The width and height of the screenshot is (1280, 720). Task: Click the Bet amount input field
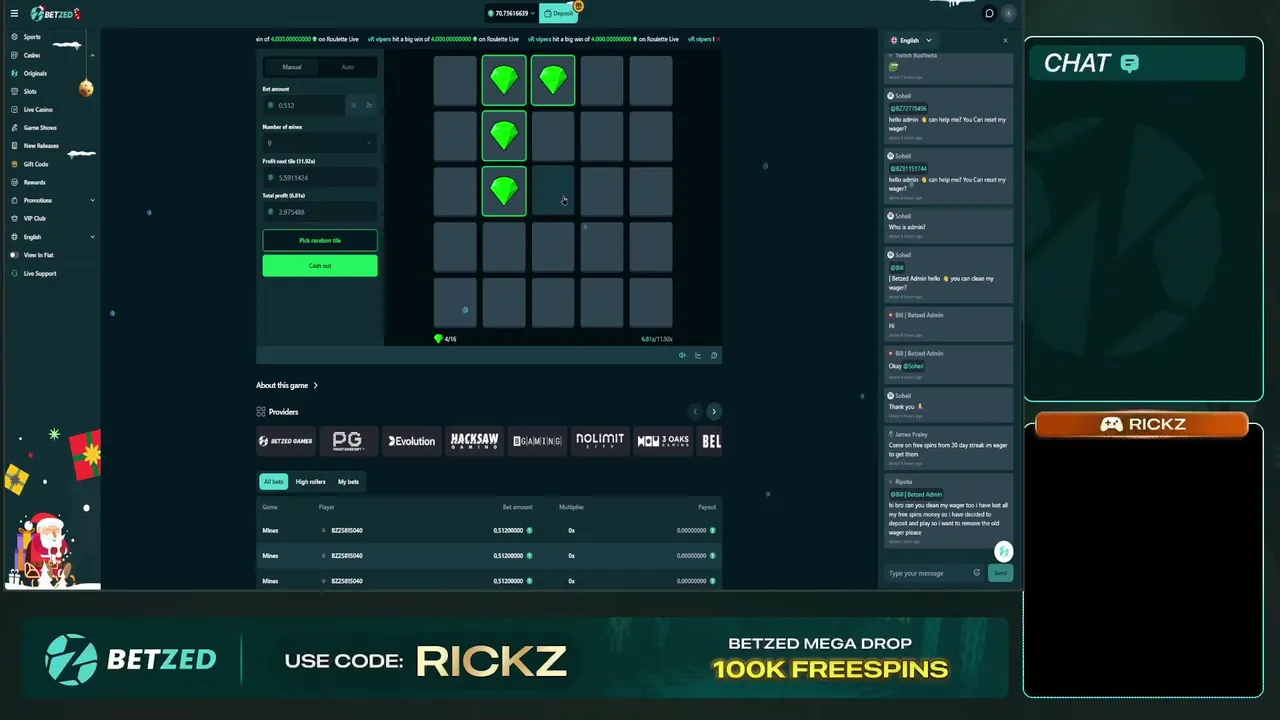tap(304, 105)
